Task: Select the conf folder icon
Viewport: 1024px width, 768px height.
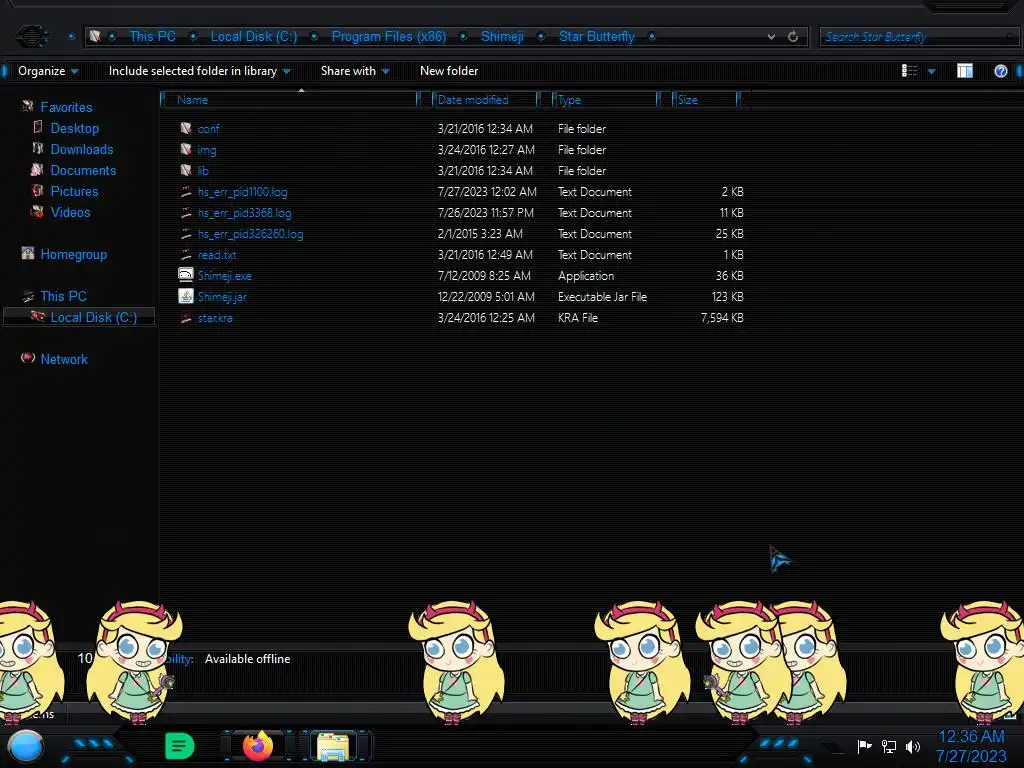Action: pyautogui.click(x=186, y=128)
